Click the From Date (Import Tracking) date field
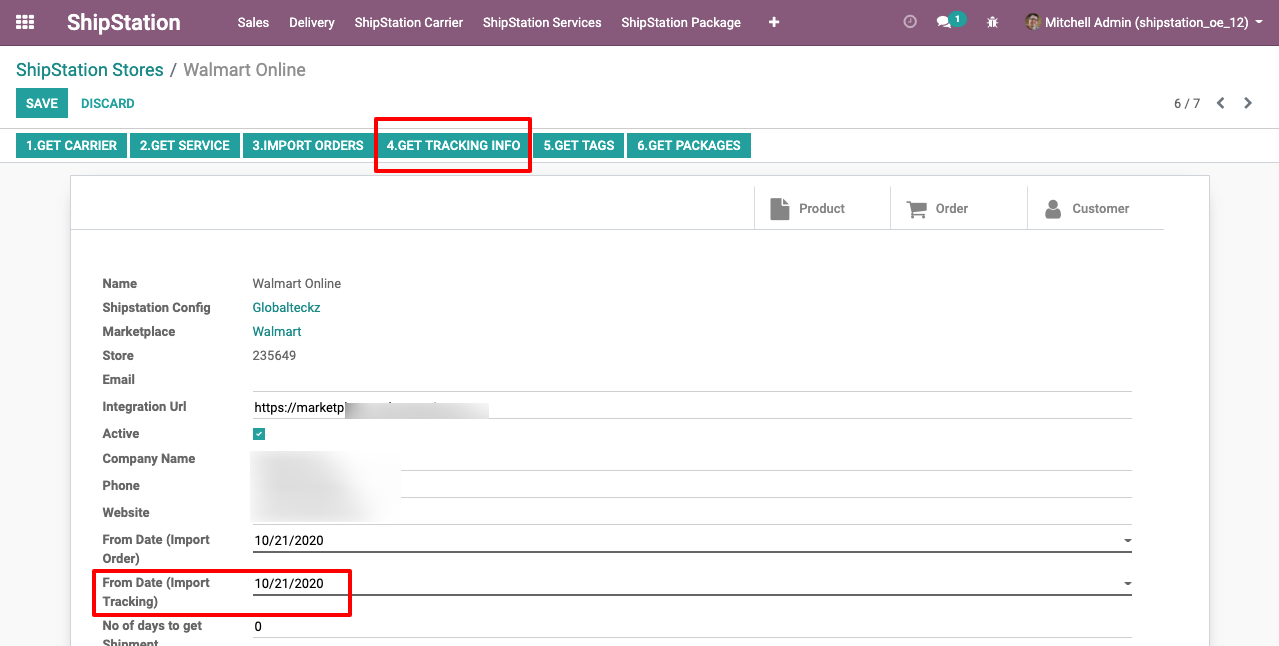Image resolution: width=1279 pixels, height=646 pixels. [692, 583]
